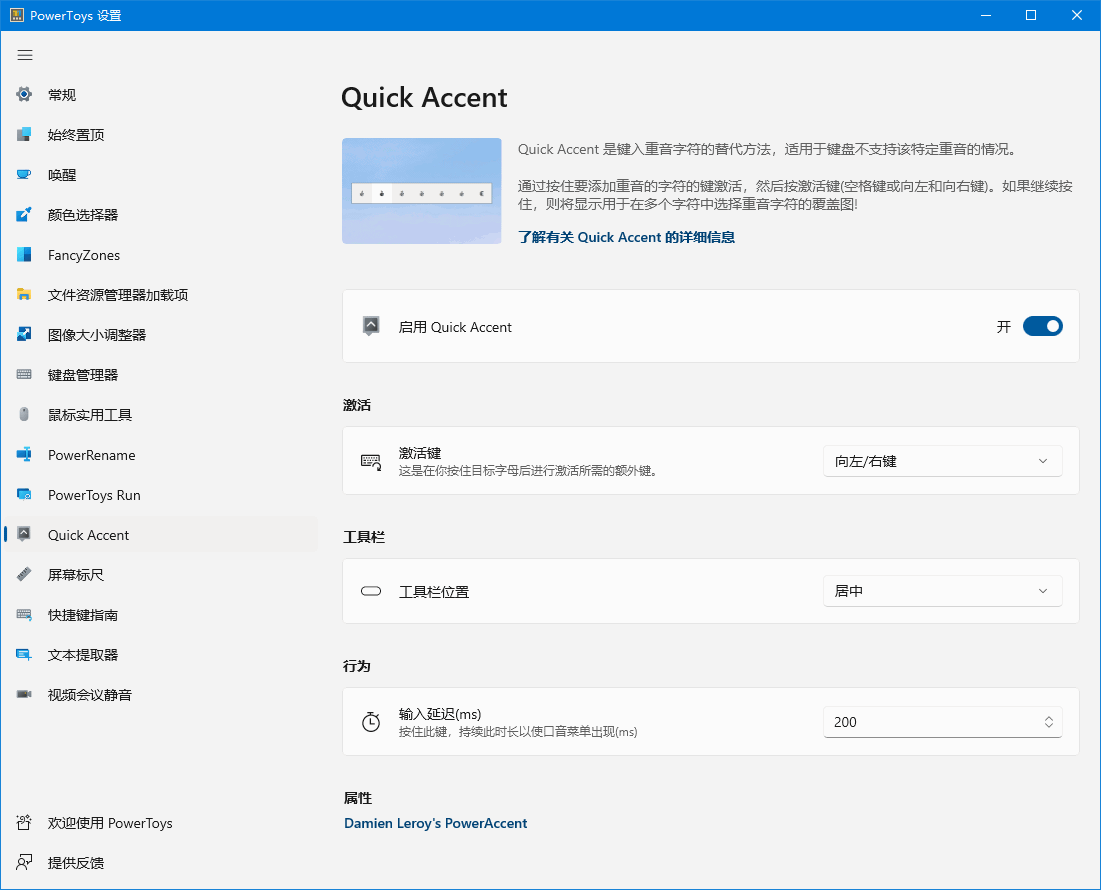Click the 激活 section heading
The width and height of the screenshot is (1101, 890).
click(x=357, y=405)
